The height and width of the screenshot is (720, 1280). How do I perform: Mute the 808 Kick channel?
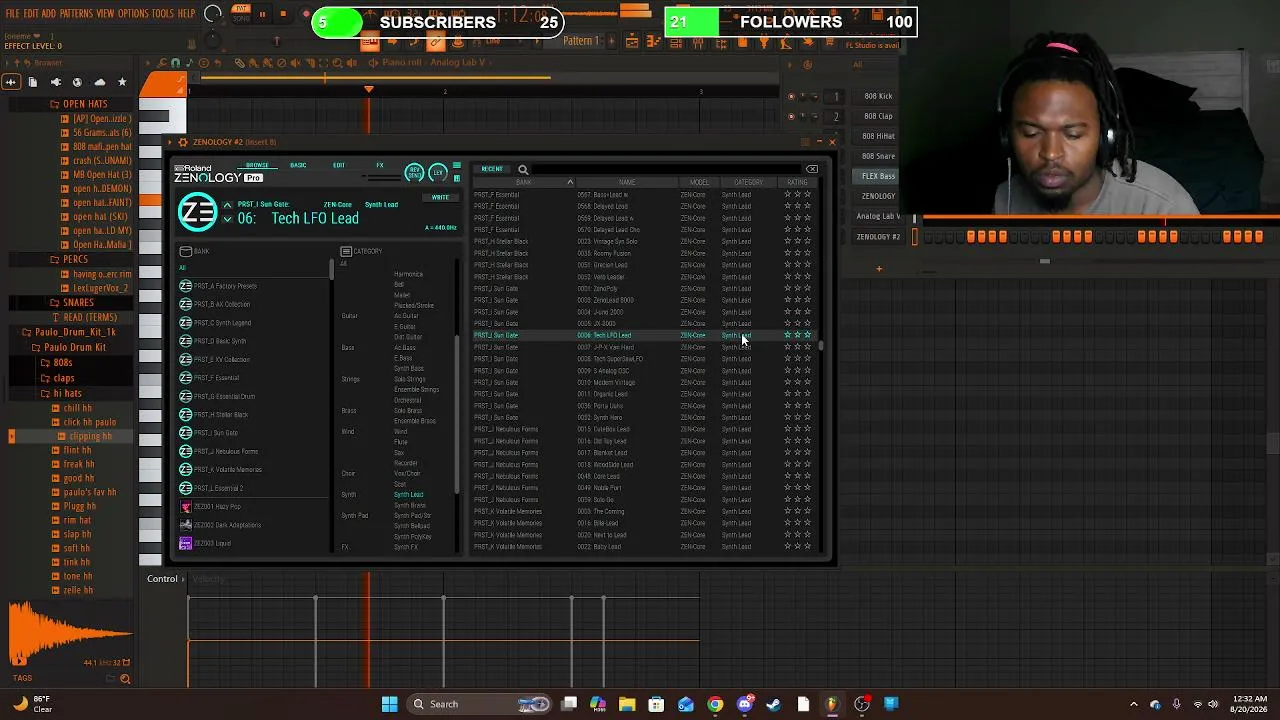coord(791,96)
